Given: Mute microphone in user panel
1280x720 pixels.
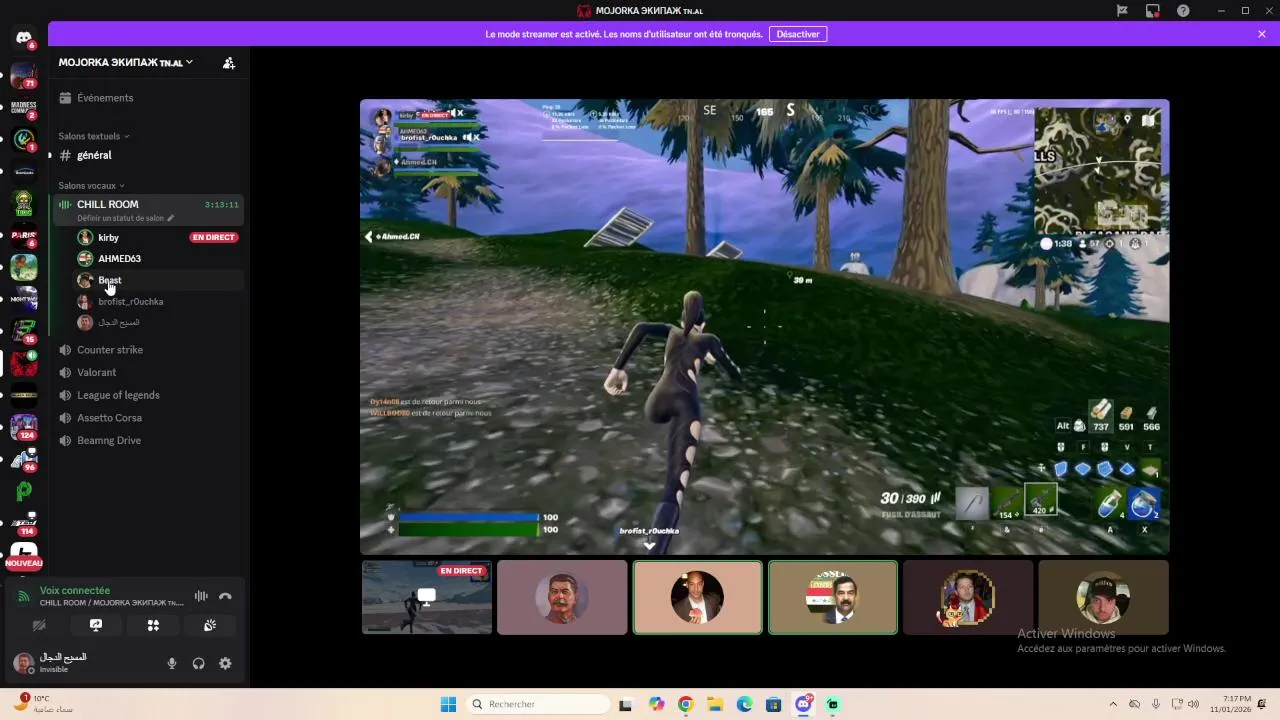Looking at the screenshot, I should 172,663.
